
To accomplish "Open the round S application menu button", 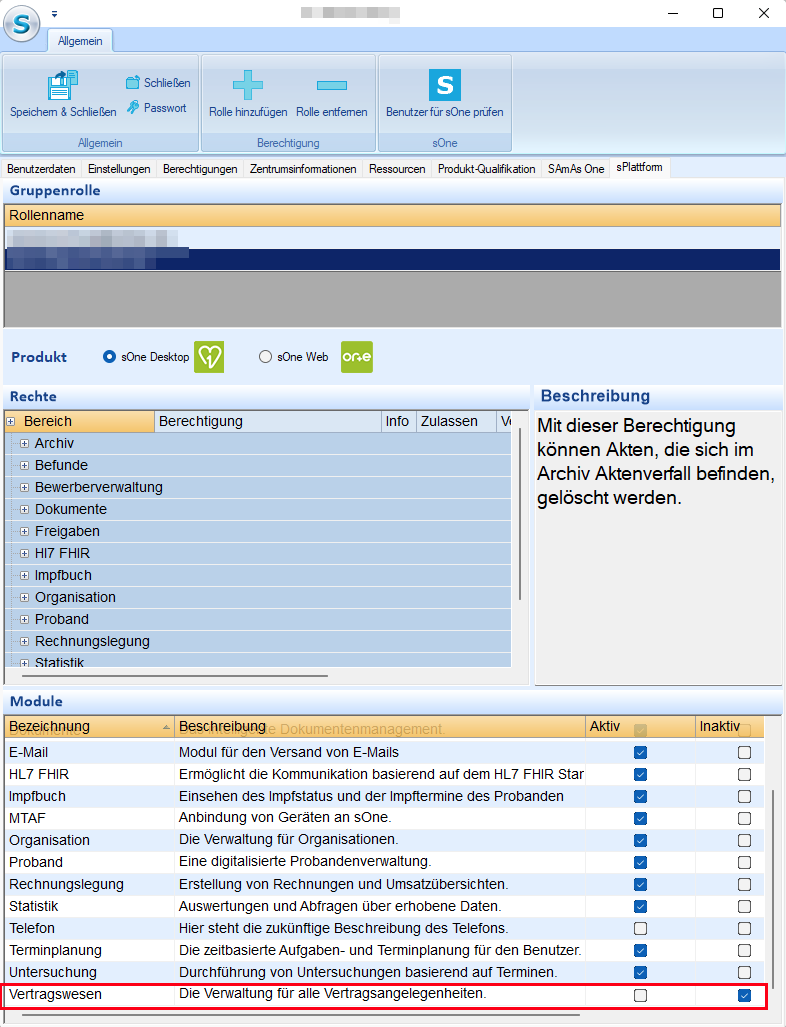I will [22, 25].
